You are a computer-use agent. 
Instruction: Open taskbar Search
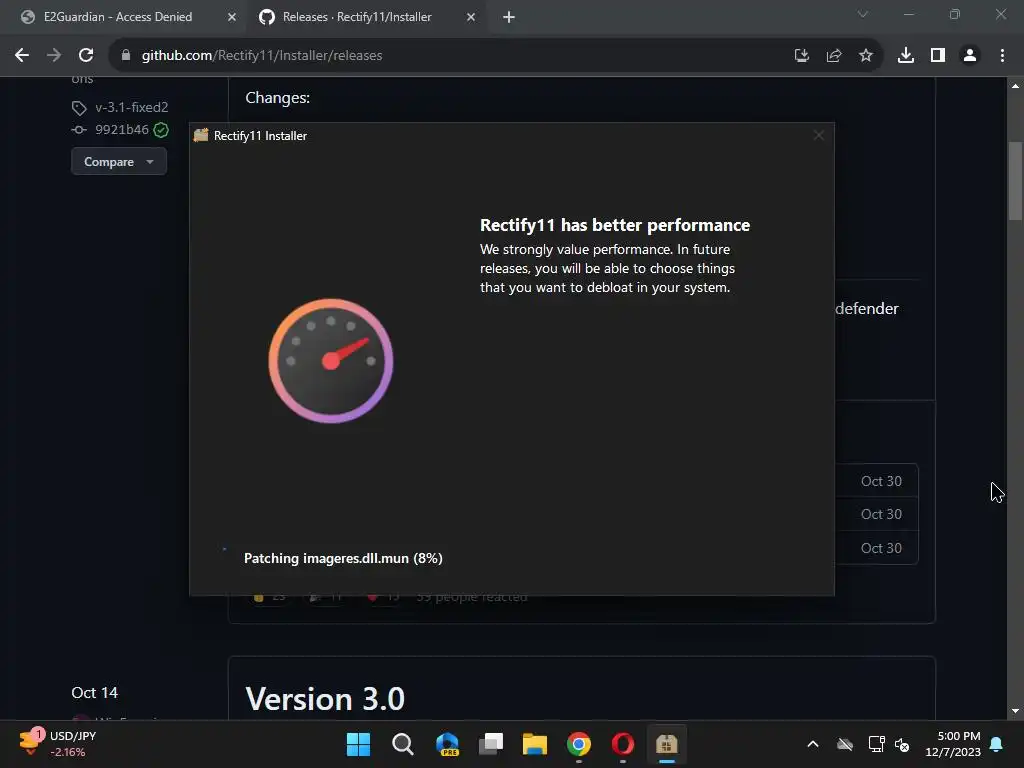(x=402, y=744)
